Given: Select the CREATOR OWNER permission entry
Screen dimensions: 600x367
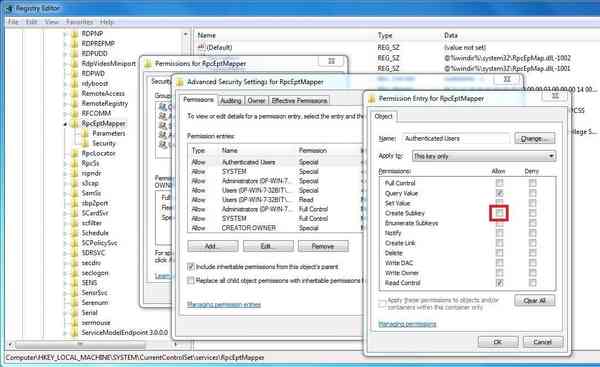Looking at the screenshot, I should [x=276, y=228].
